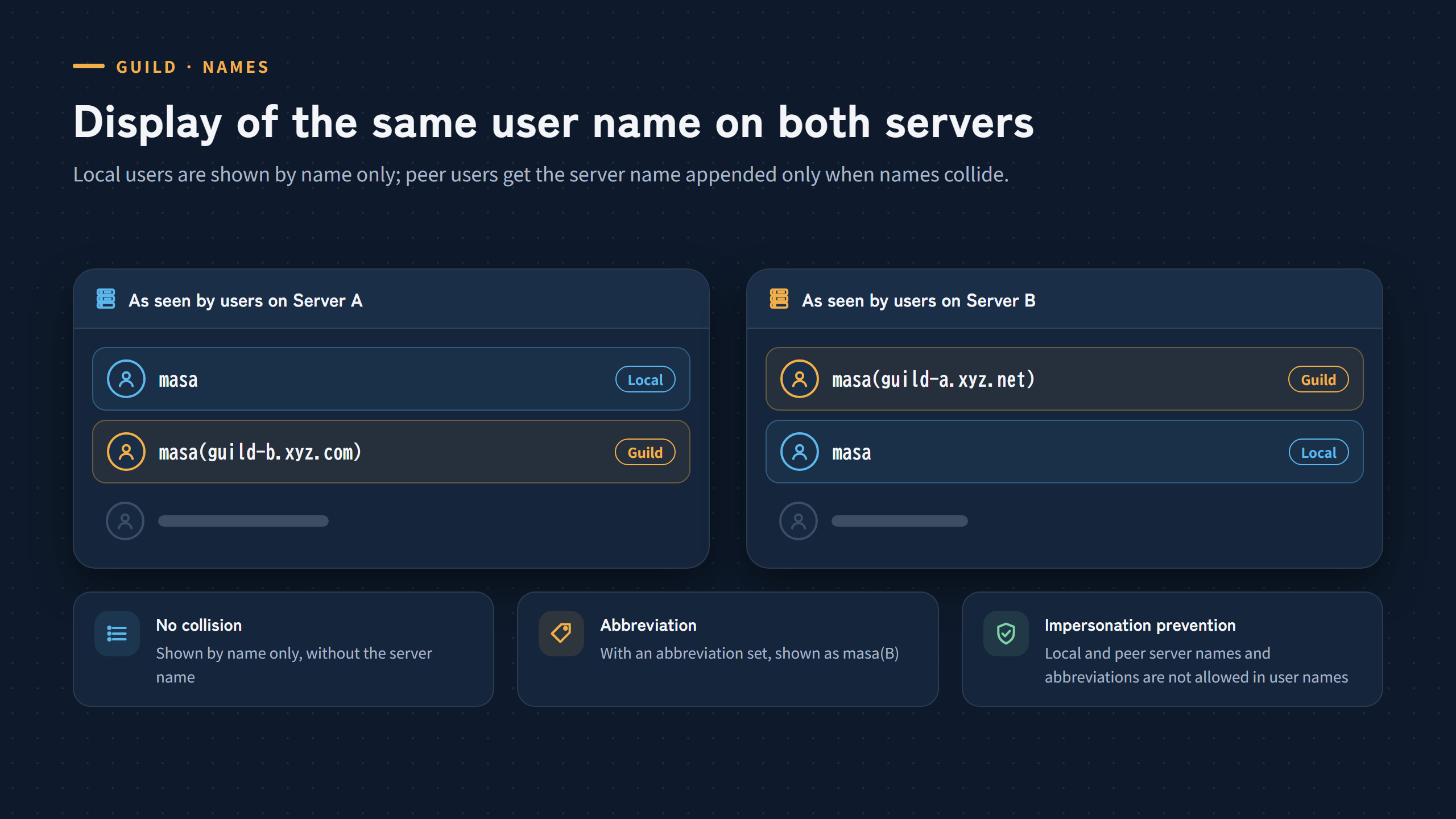
Task: Click the placeholder name bar in Server B panel
Action: tap(900, 521)
